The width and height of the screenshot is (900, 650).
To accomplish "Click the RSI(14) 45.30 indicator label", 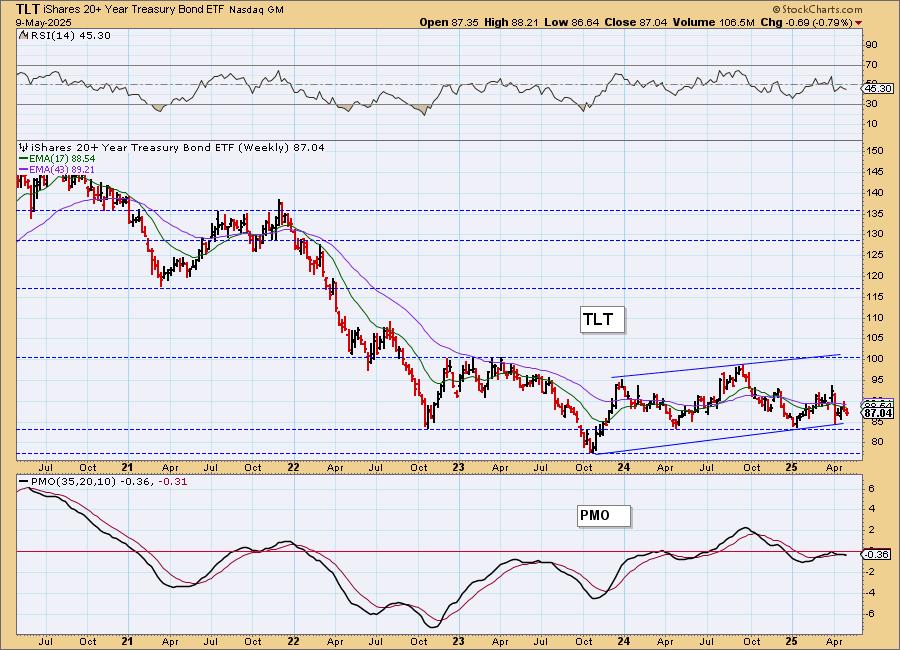I will pyautogui.click(x=69, y=36).
